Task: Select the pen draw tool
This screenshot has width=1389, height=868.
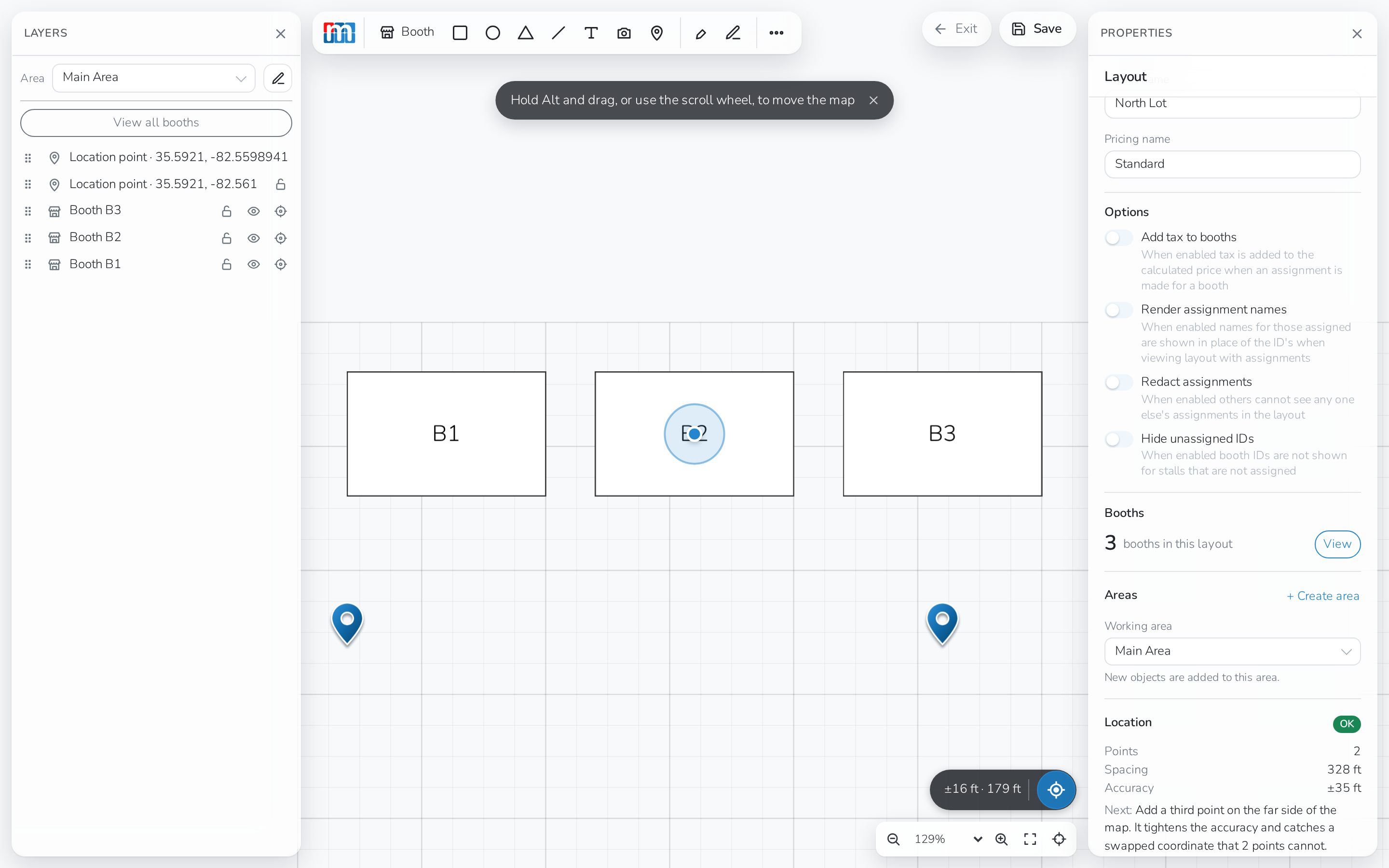Action: (733, 33)
